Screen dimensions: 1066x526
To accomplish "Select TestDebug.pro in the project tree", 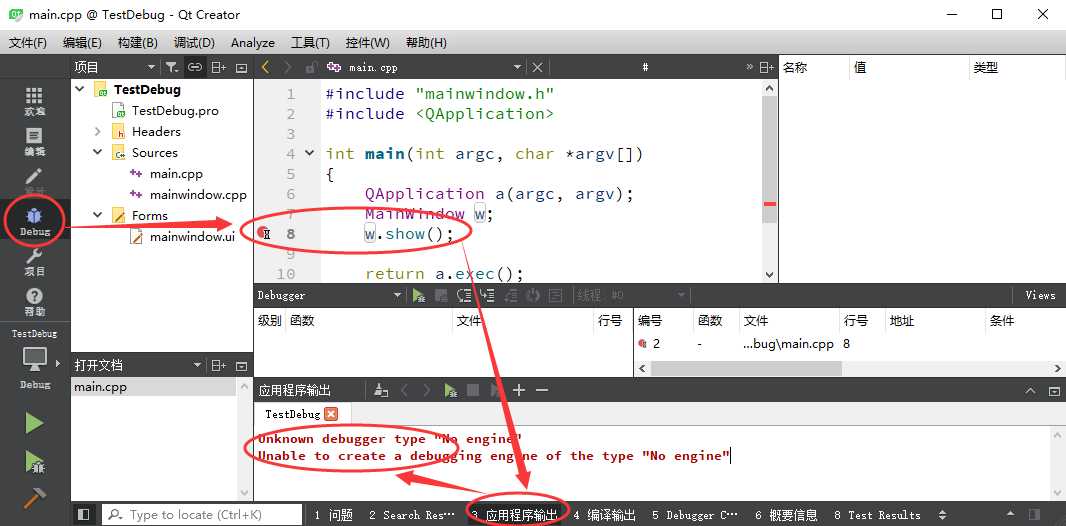I will pyautogui.click(x=175, y=110).
